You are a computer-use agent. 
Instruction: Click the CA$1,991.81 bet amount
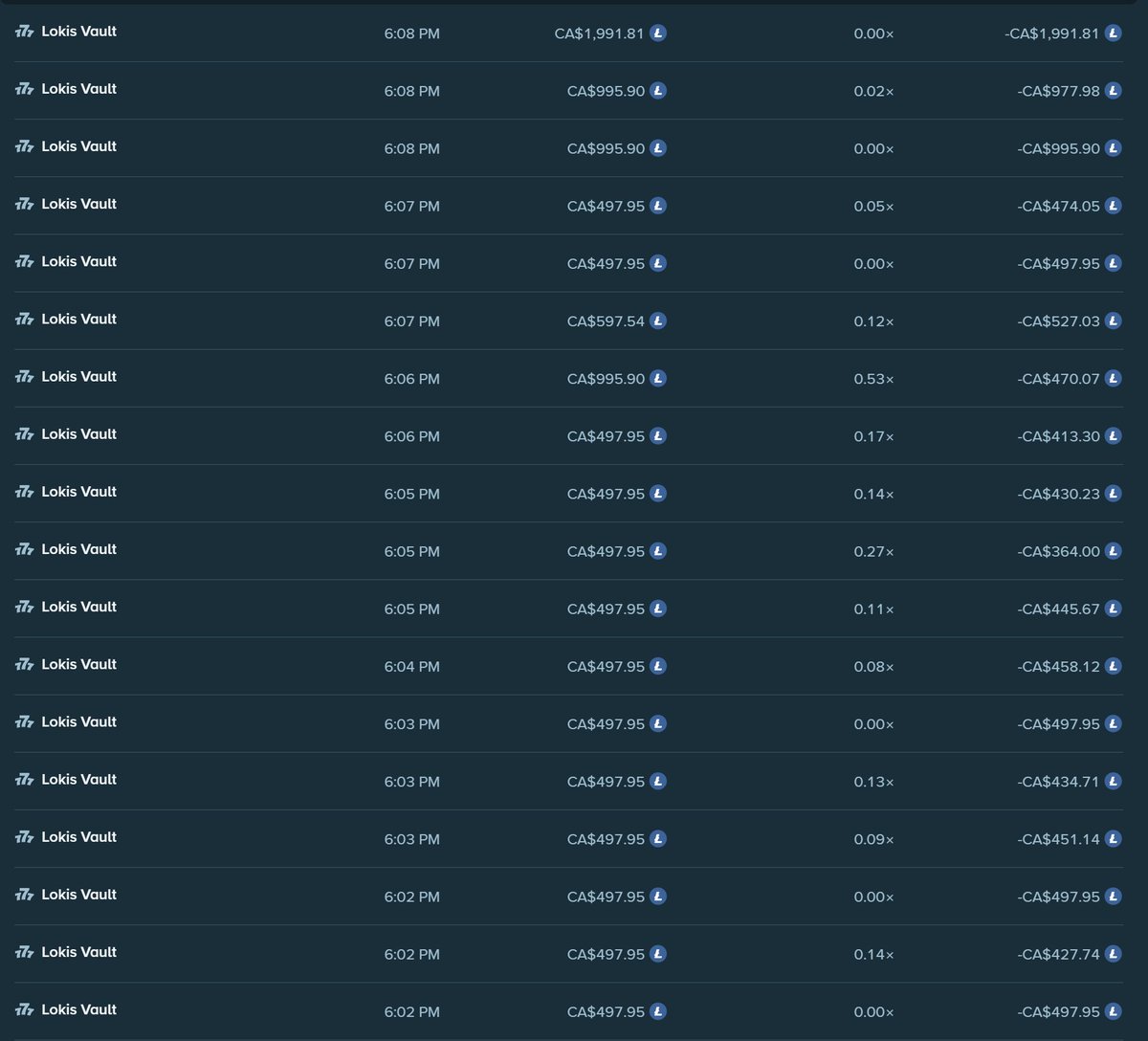click(600, 33)
